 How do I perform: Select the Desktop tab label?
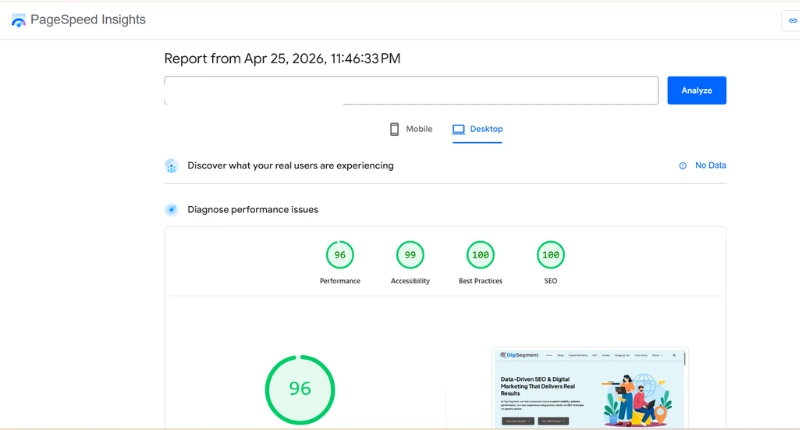(487, 129)
